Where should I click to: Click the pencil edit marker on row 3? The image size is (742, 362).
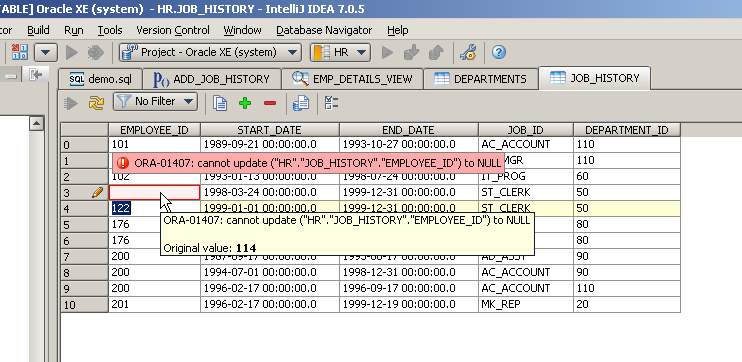coord(97,192)
